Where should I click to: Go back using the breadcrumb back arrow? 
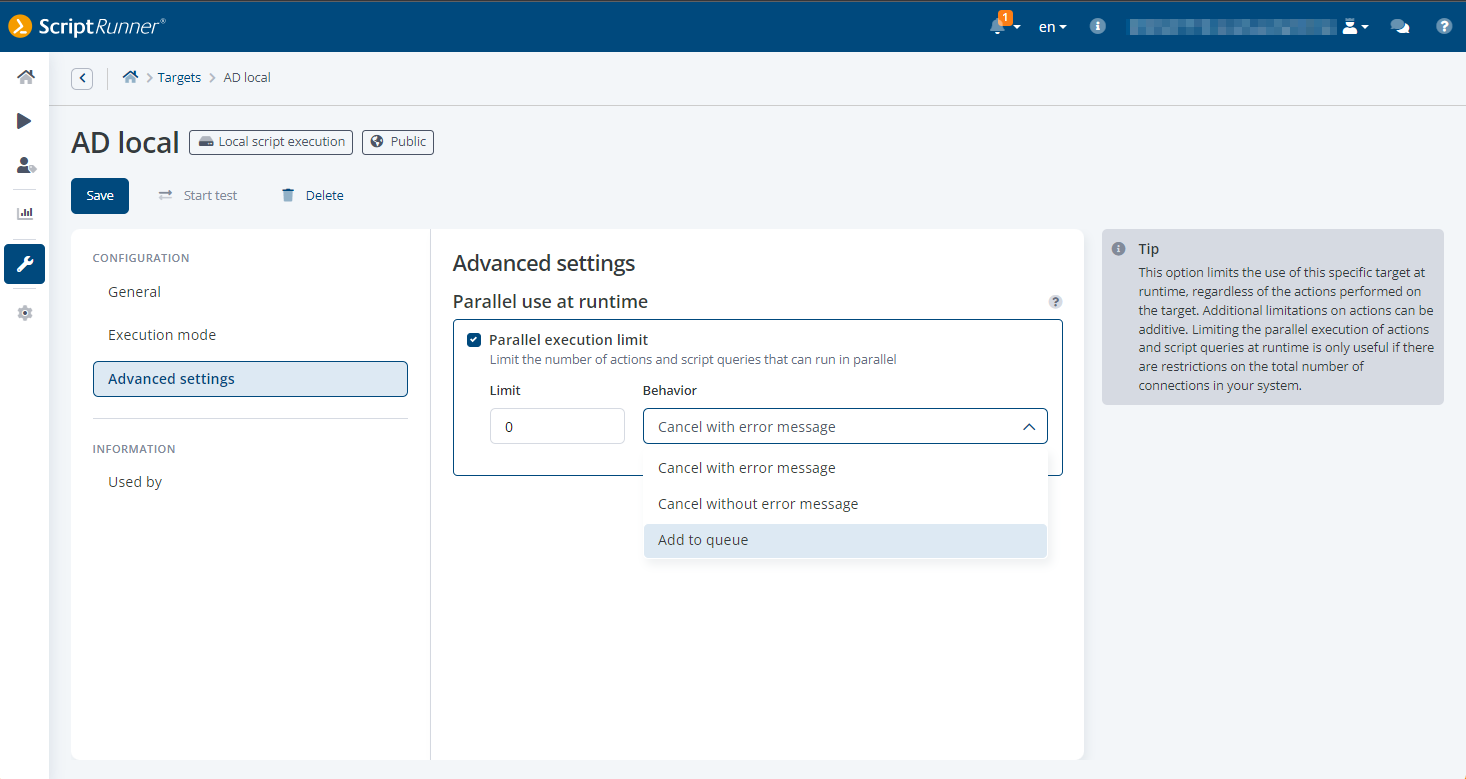pos(82,78)
